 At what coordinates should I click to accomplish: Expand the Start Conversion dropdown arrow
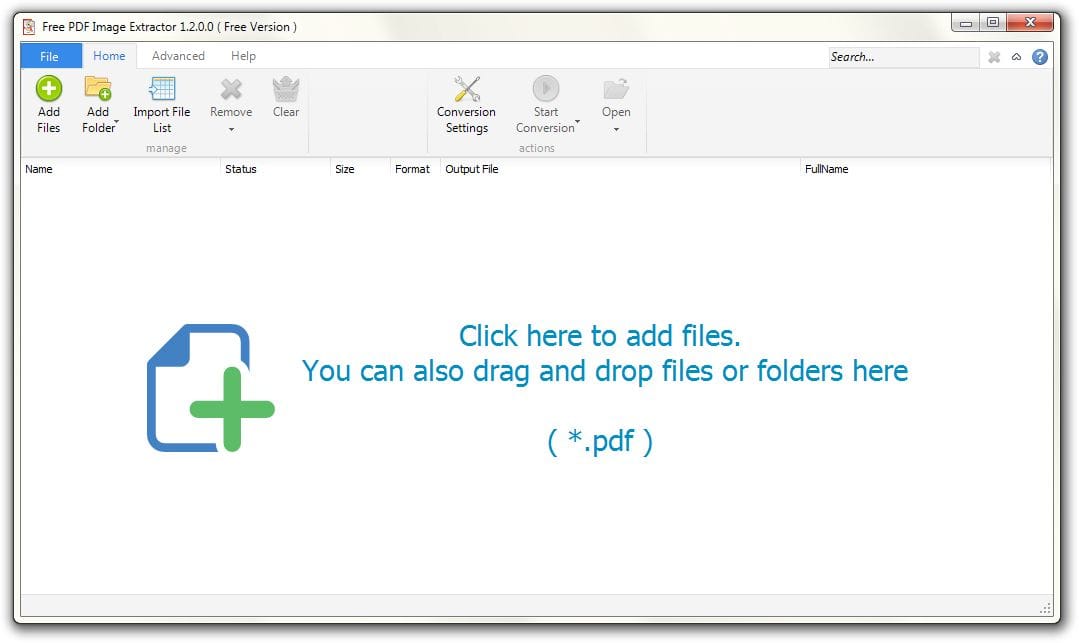tap(577, 122)
